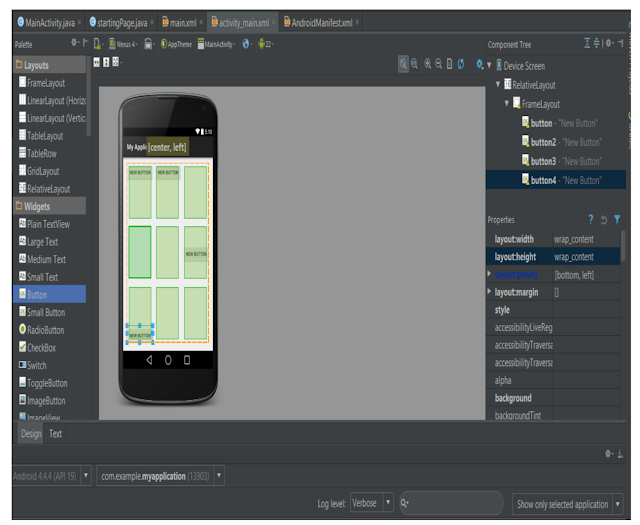The image size is (640, 525).
Task: Switch to the AndroidManifest.xml tab
Action: [318, 22]
